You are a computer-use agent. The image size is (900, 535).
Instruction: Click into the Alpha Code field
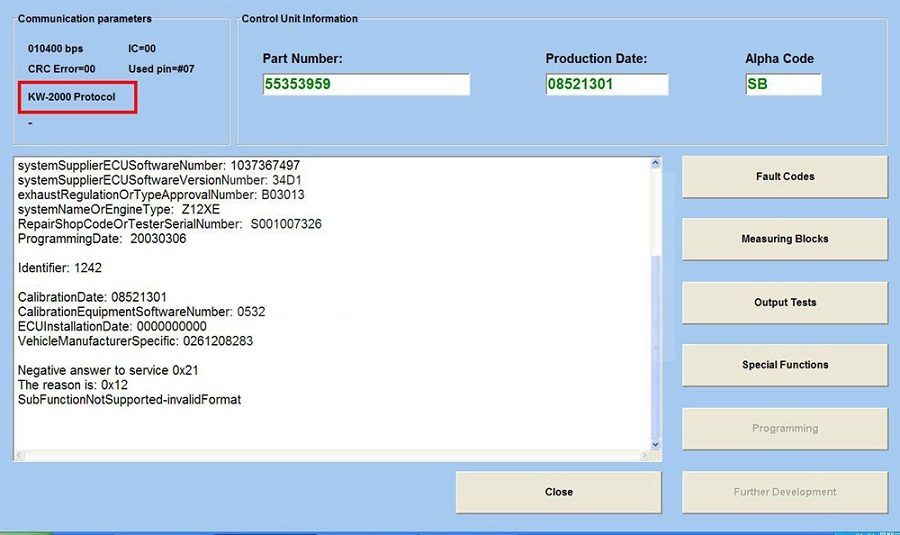coord(783,85)
